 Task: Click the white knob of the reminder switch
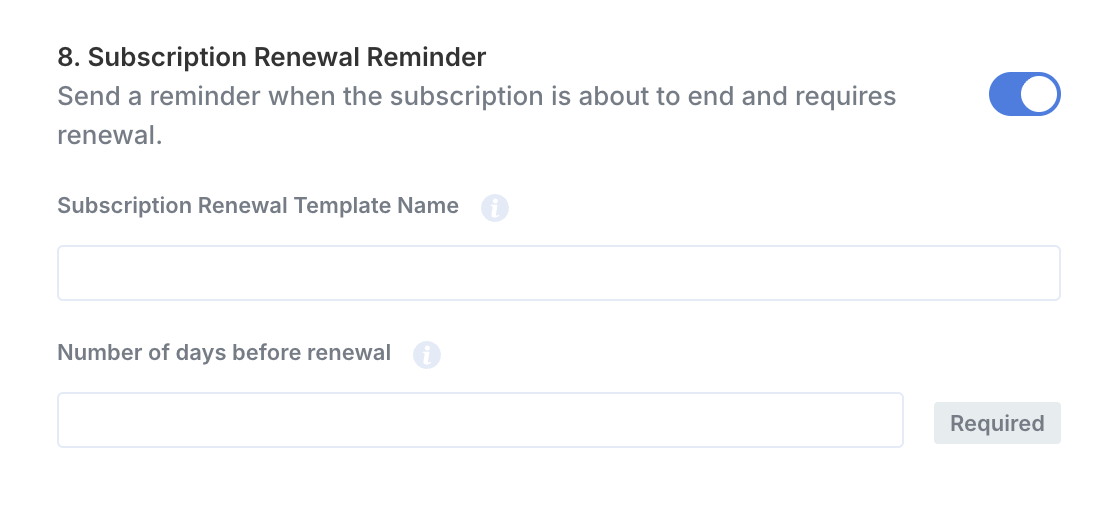(1040, 95)
